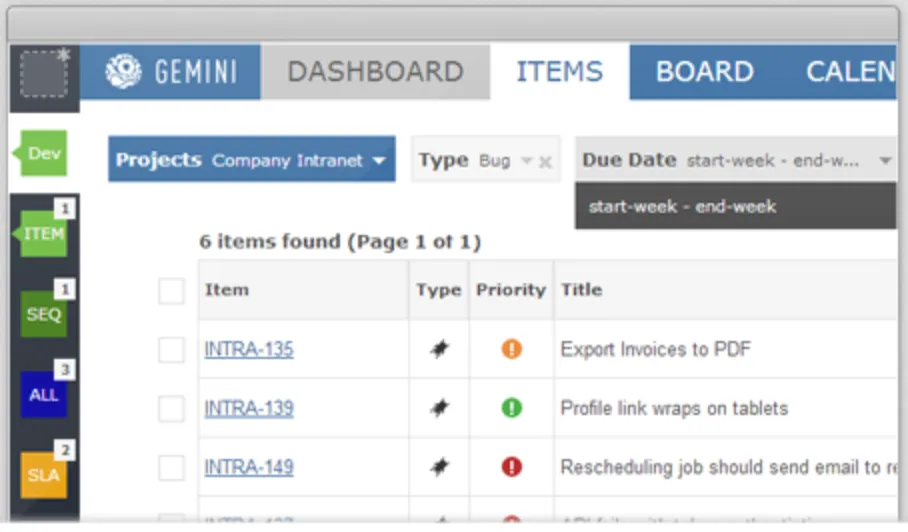The image size is (908, 532).
Task: Check the INTRA-139 row checkbox
Action: (x=172, y=408)
